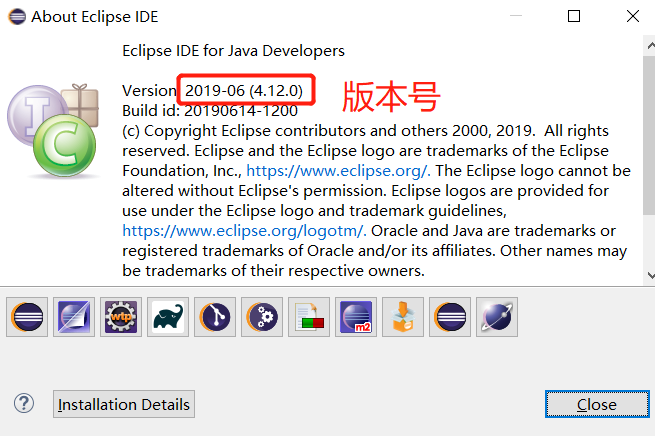Click the m2 Maven integration icon
Screen dimensions: 655x436
click(x=356, y=317)
